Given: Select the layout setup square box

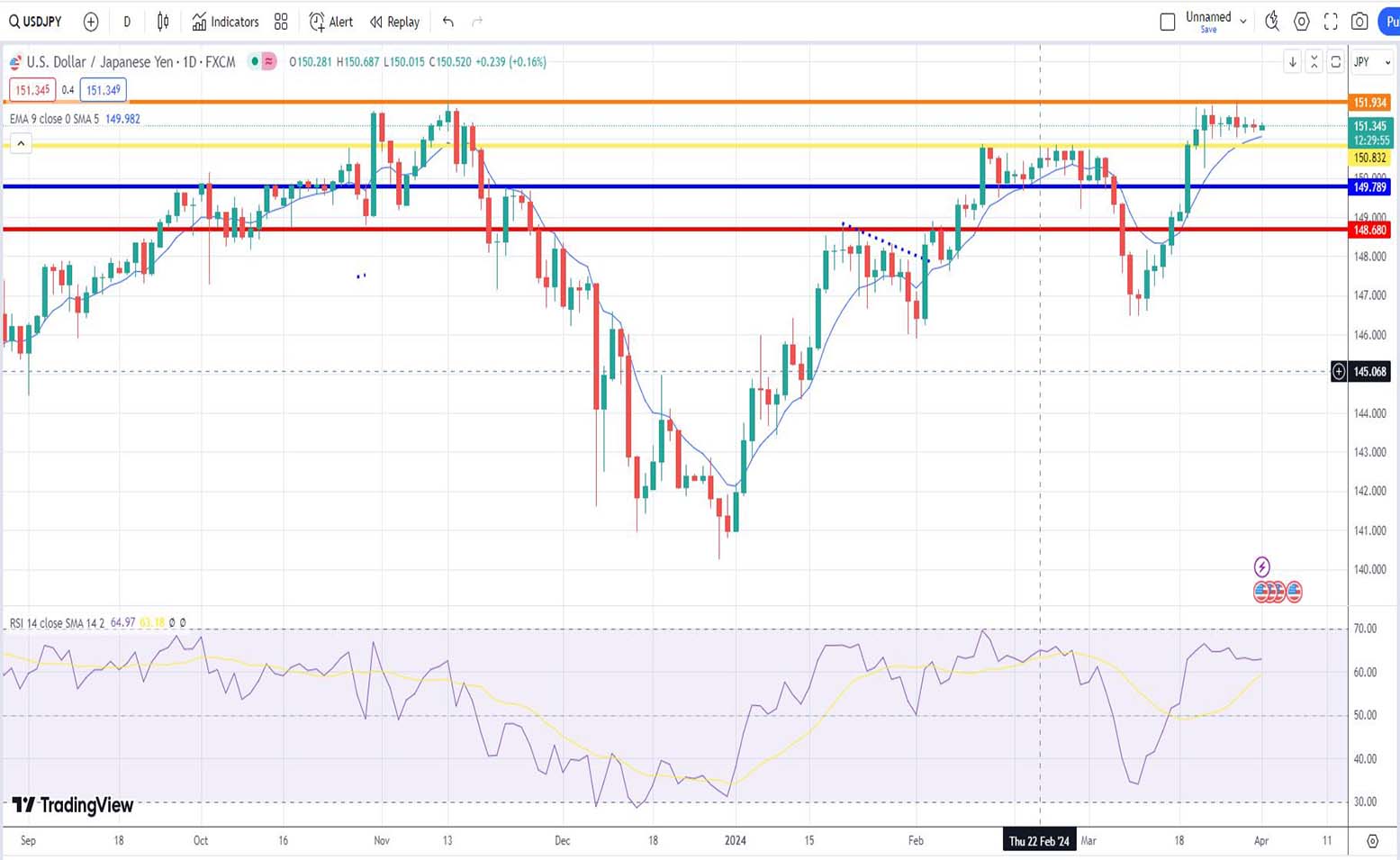Looking at the screenshot, I should (1168, 22).
